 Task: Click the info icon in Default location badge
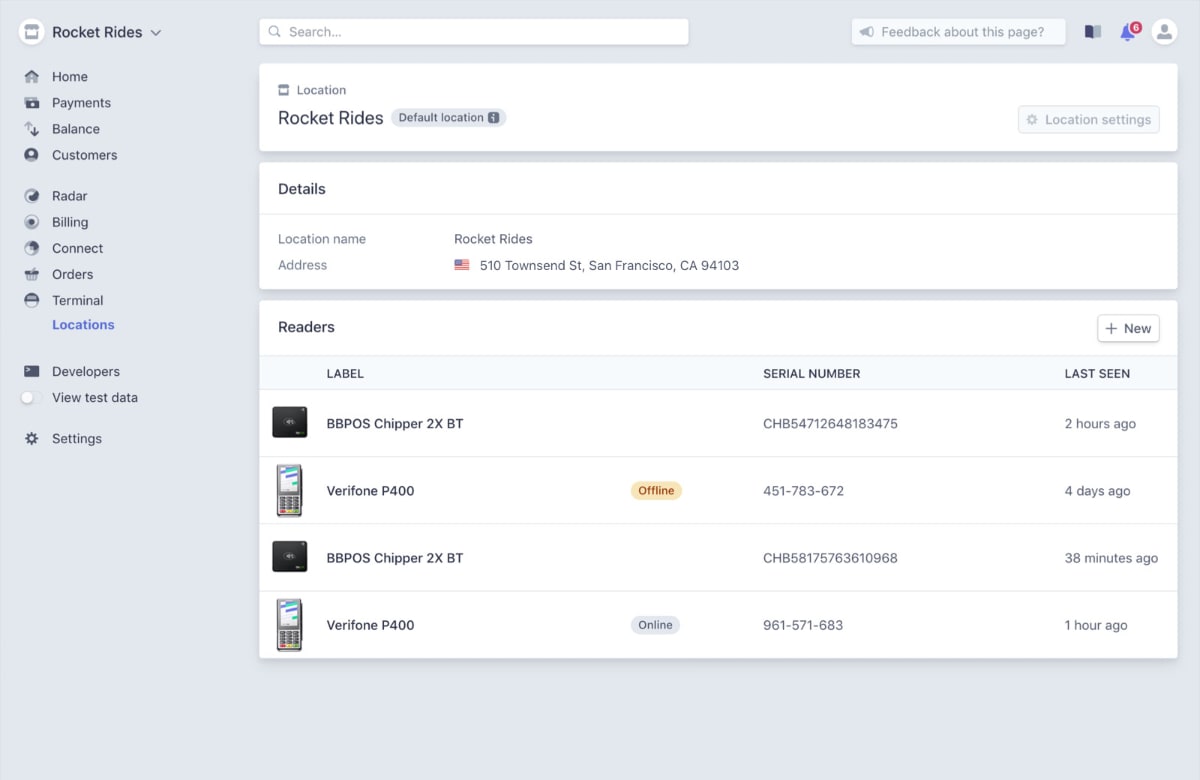coord(493,118)
